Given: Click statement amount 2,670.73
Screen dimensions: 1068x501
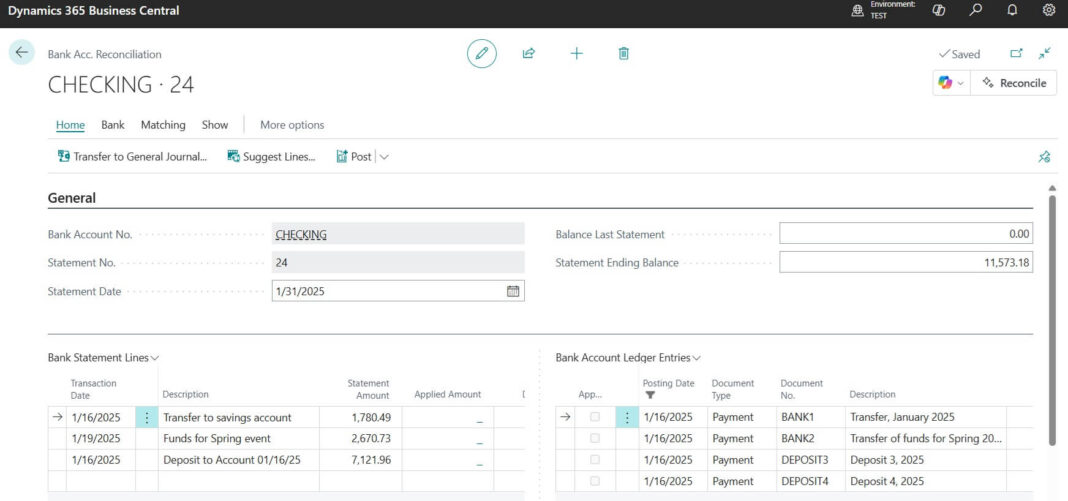Looking at the screenshot, I should 369,438.
